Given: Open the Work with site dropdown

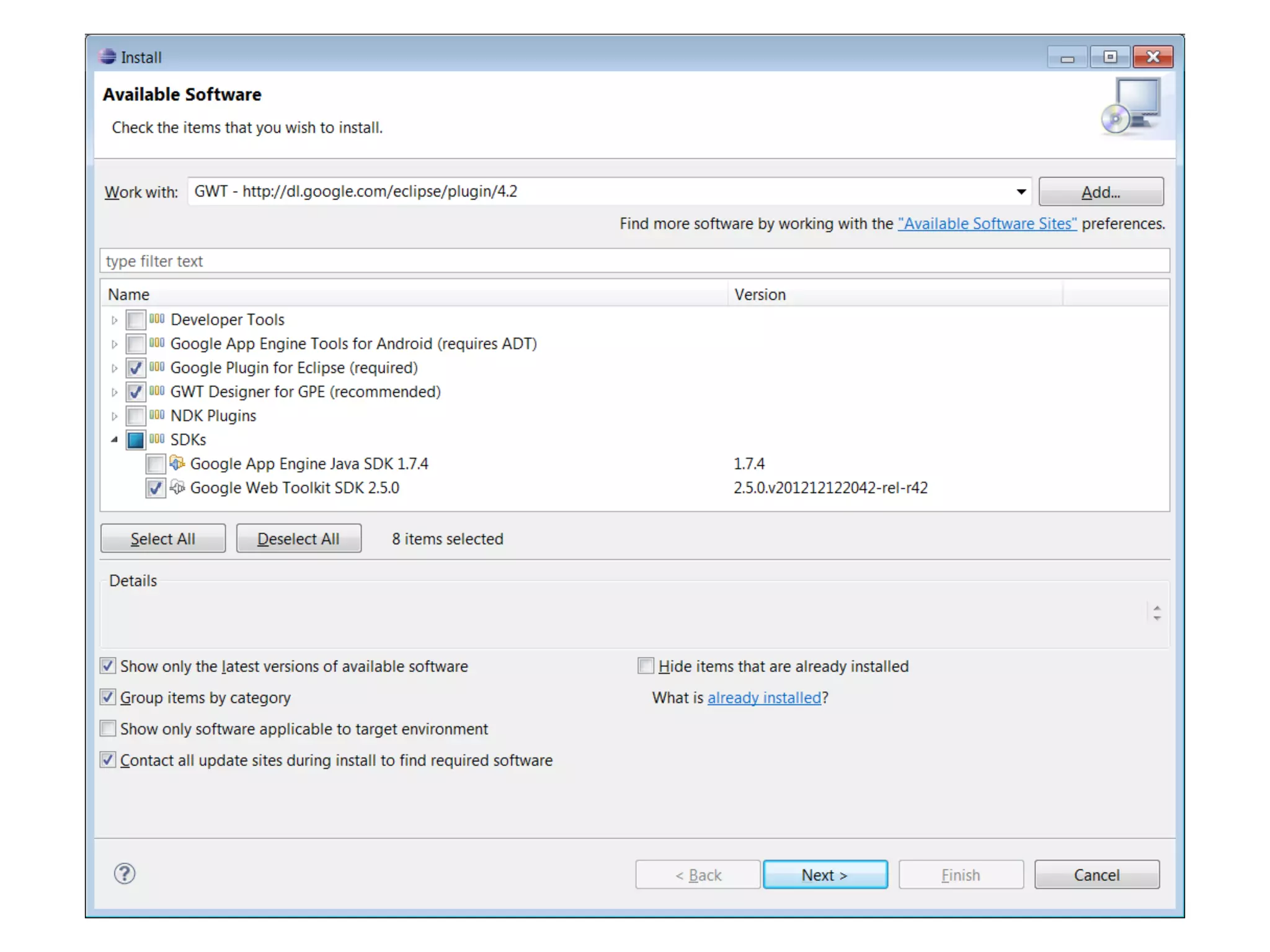Looking at the screenshot, I should [x=1021, y=192].
